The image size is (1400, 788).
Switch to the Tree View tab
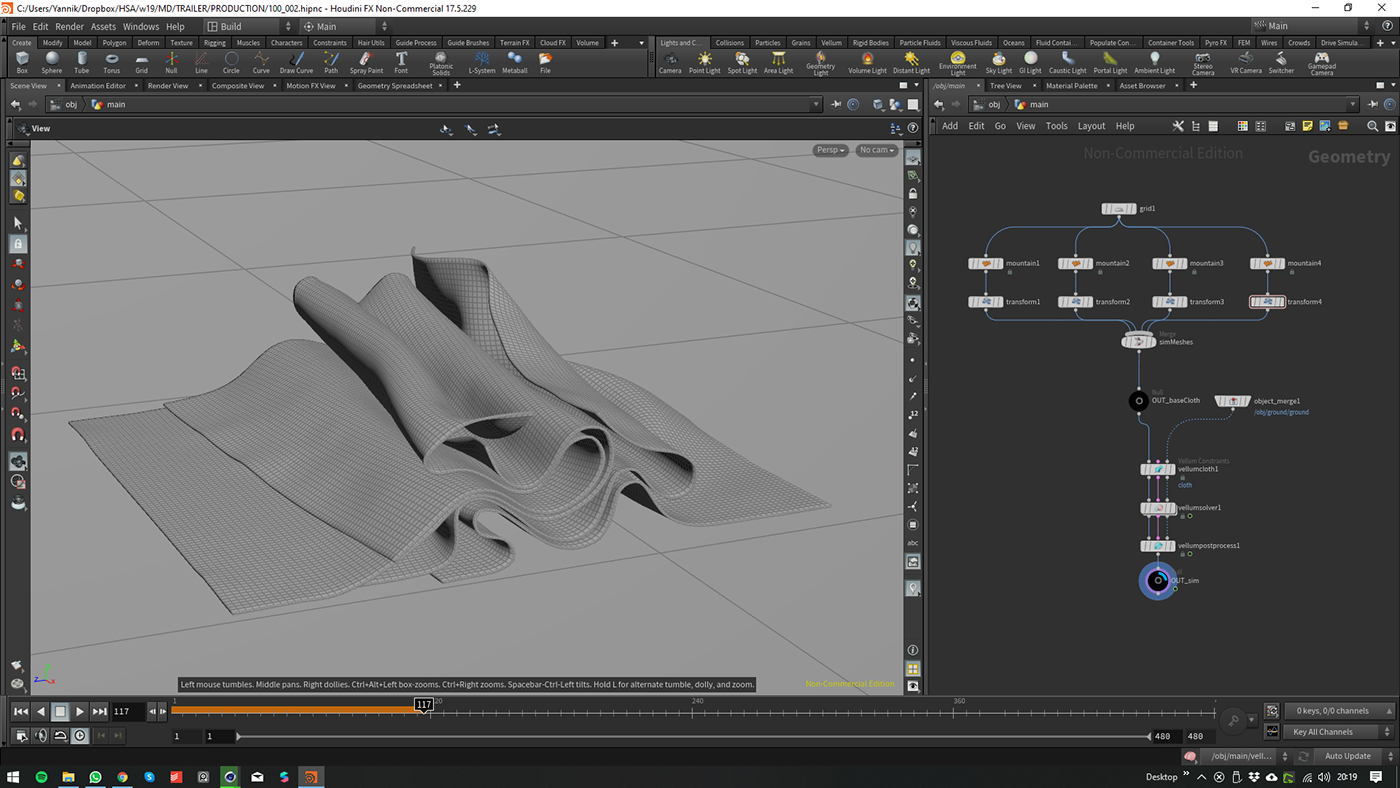(x=1005, y=86)
